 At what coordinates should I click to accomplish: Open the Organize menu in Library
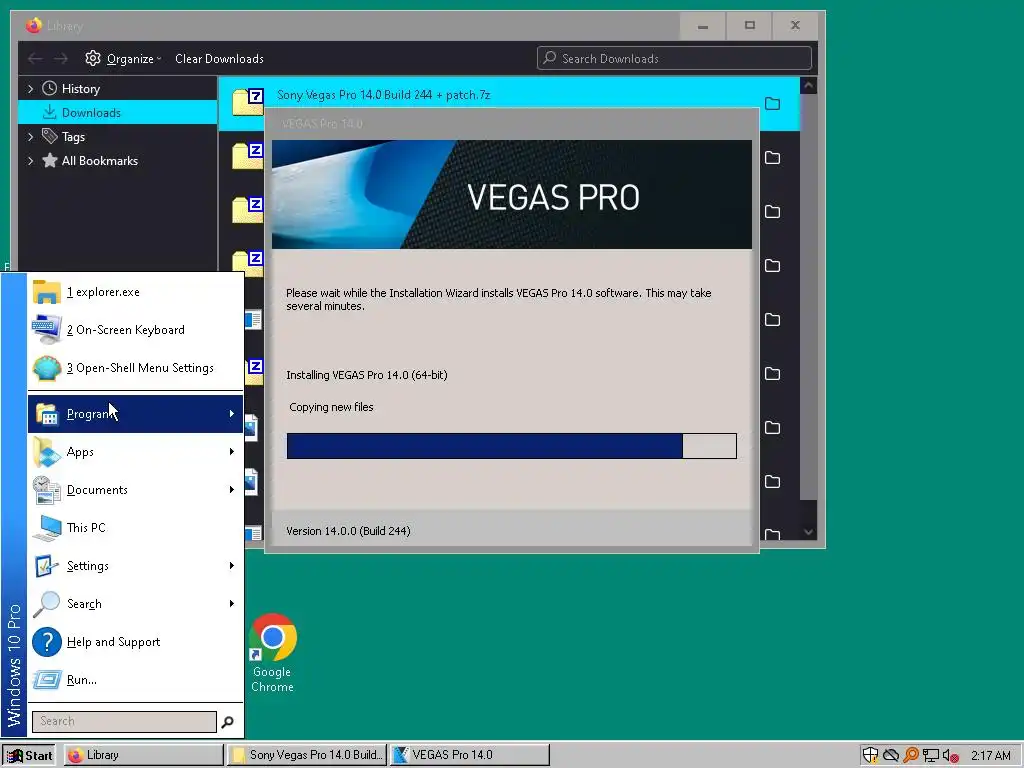tap(123, 59)
